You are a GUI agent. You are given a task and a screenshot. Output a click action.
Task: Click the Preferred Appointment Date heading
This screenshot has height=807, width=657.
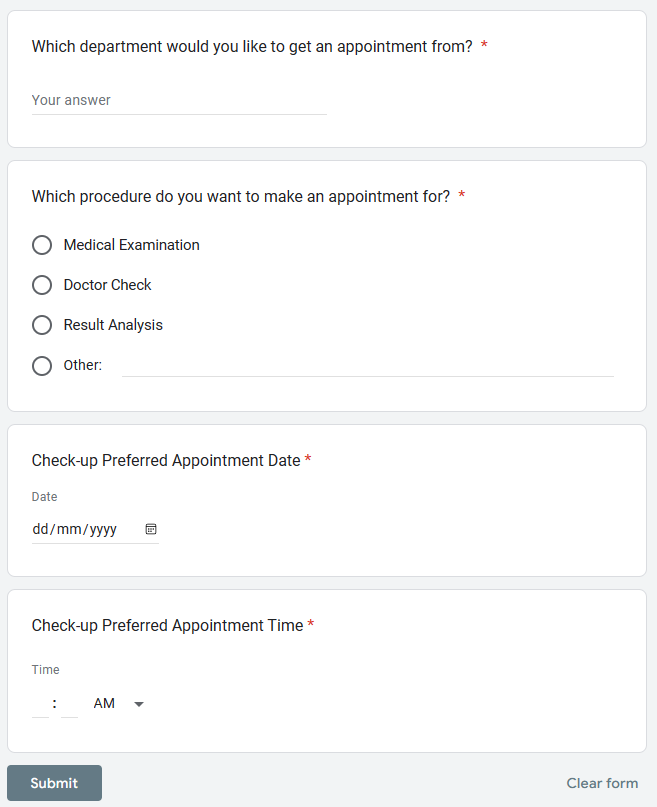pyautogui.click(x=166, y=460)
